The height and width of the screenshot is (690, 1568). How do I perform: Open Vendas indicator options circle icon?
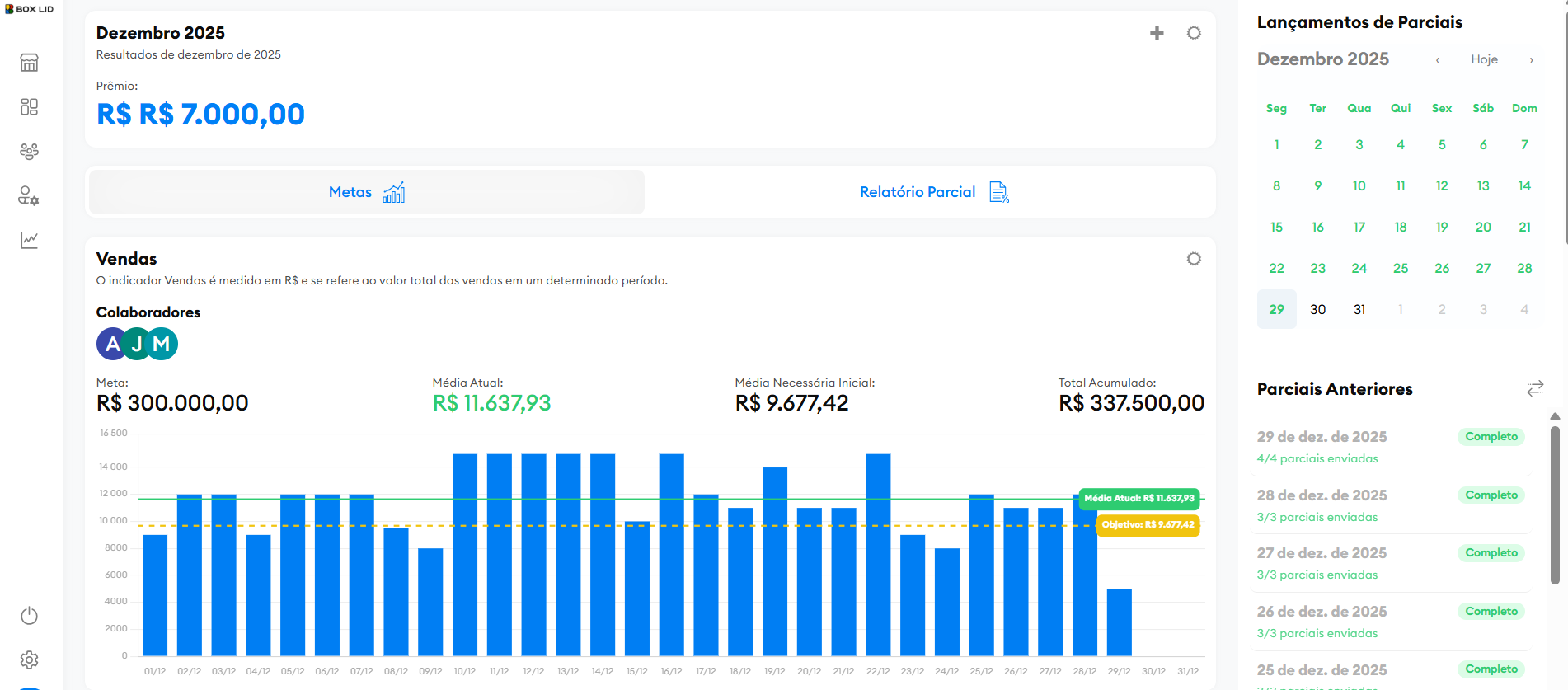(x=1193, y=259)
